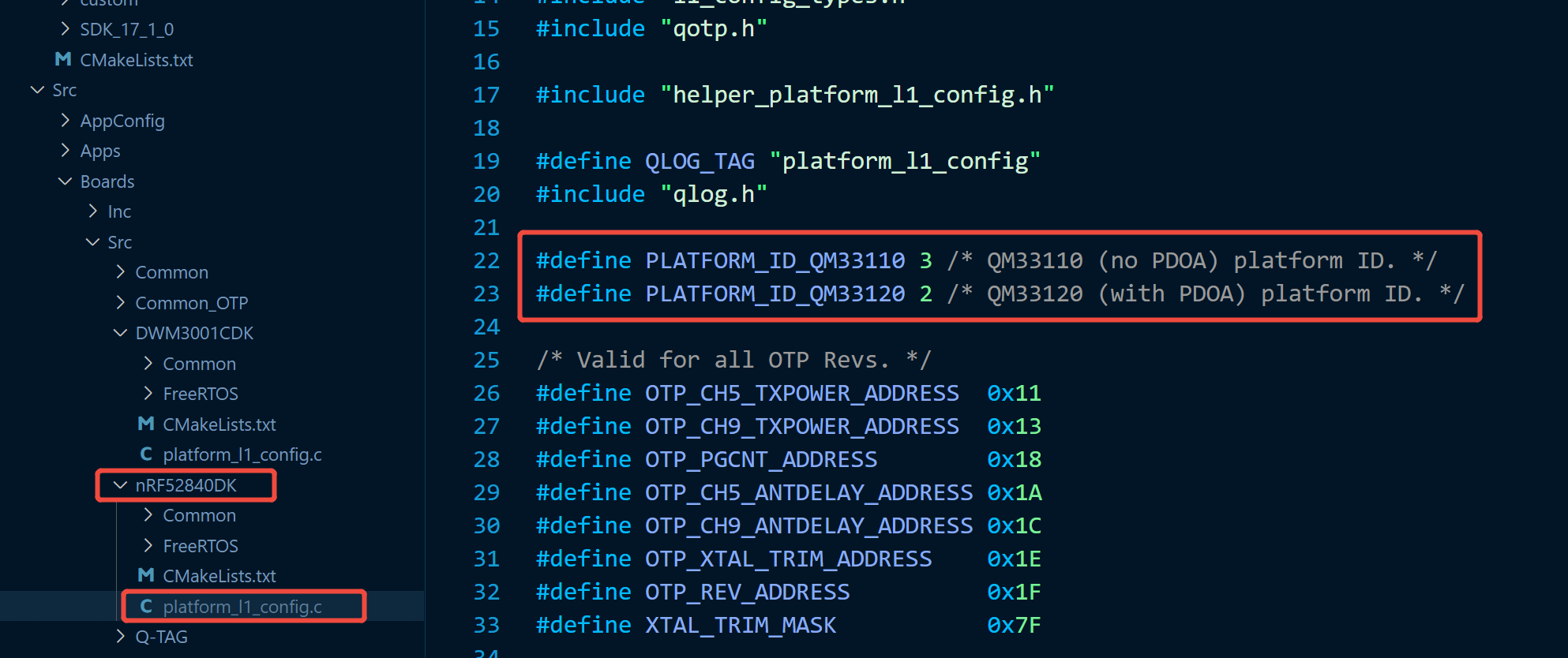This screenshot has width=1568, height=658.
Task: Click the PLATFORM_ID_QM33120 macro name
Action: tap(775, 293)
